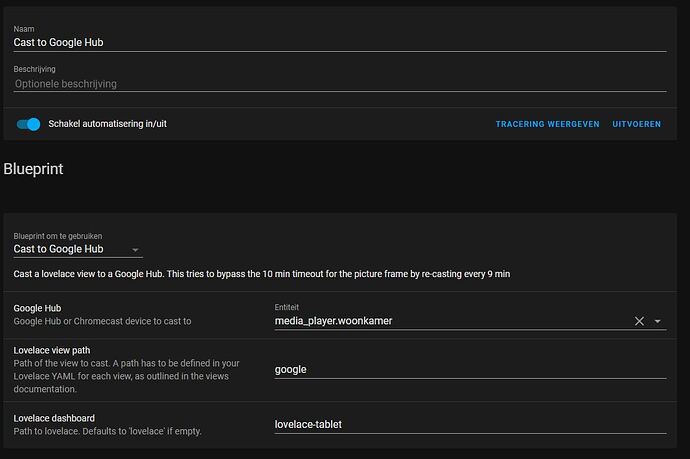
Task: Edit the Naam field Cast to Google Hub
Action: coord(340,42)
